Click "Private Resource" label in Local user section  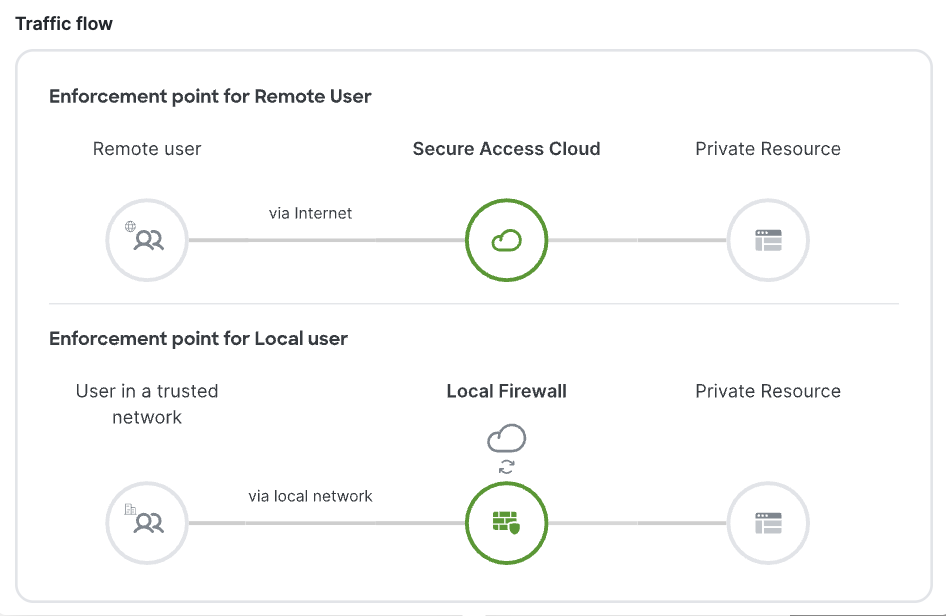point(767,391)
